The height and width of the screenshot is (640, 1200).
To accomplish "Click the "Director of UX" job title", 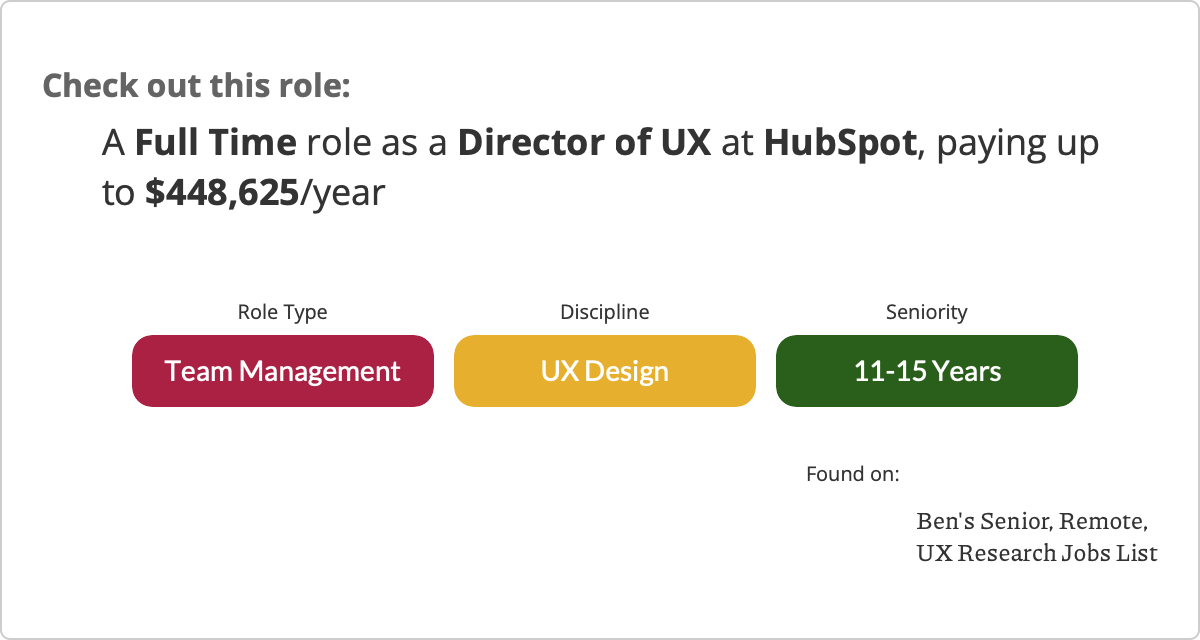I will (x=584, y=143).
